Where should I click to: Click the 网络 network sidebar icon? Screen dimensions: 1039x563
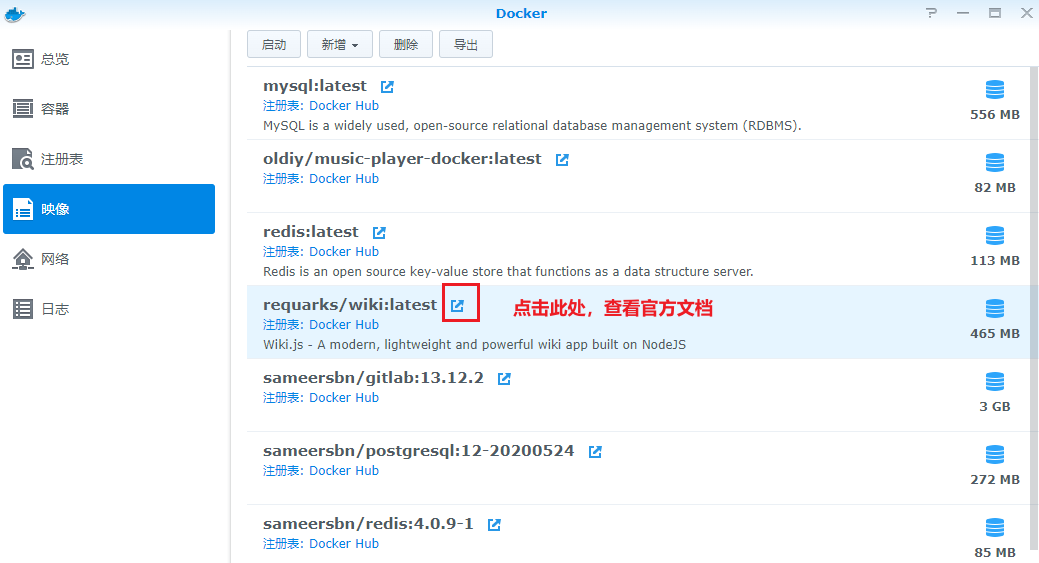[x=23, y=259]
